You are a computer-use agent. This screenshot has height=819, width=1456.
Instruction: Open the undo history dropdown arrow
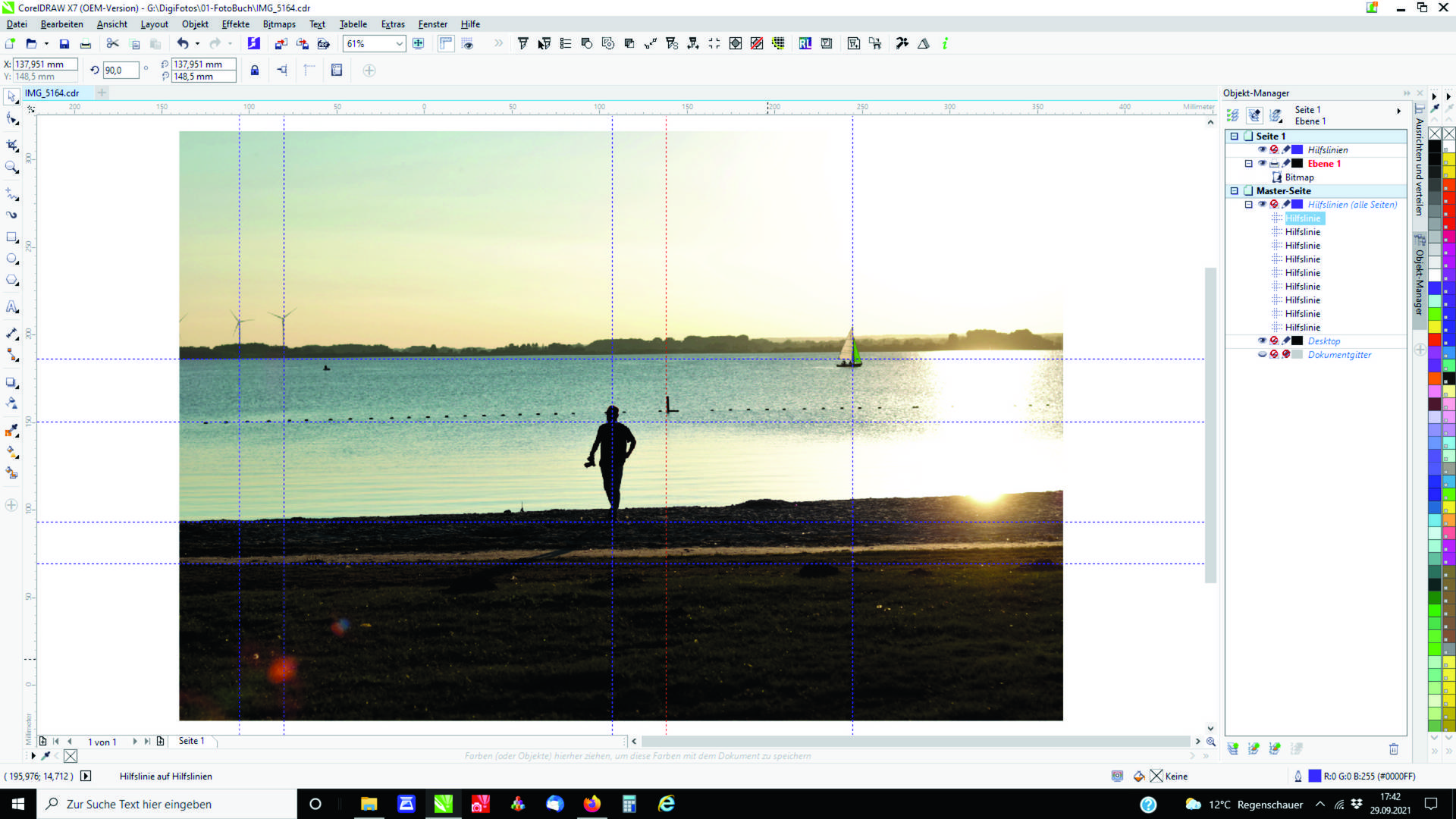pos(197,44)
